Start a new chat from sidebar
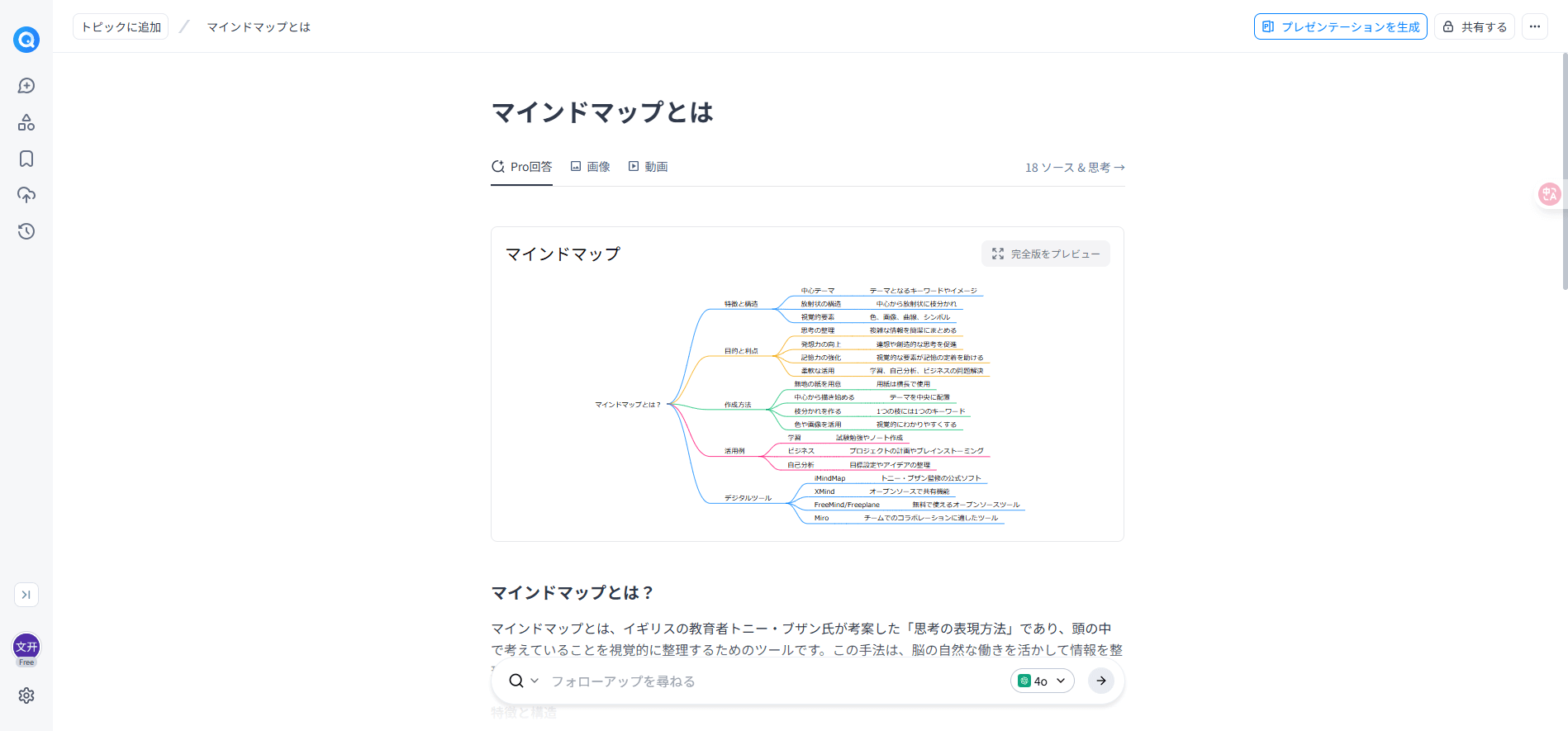 [26, 86]
